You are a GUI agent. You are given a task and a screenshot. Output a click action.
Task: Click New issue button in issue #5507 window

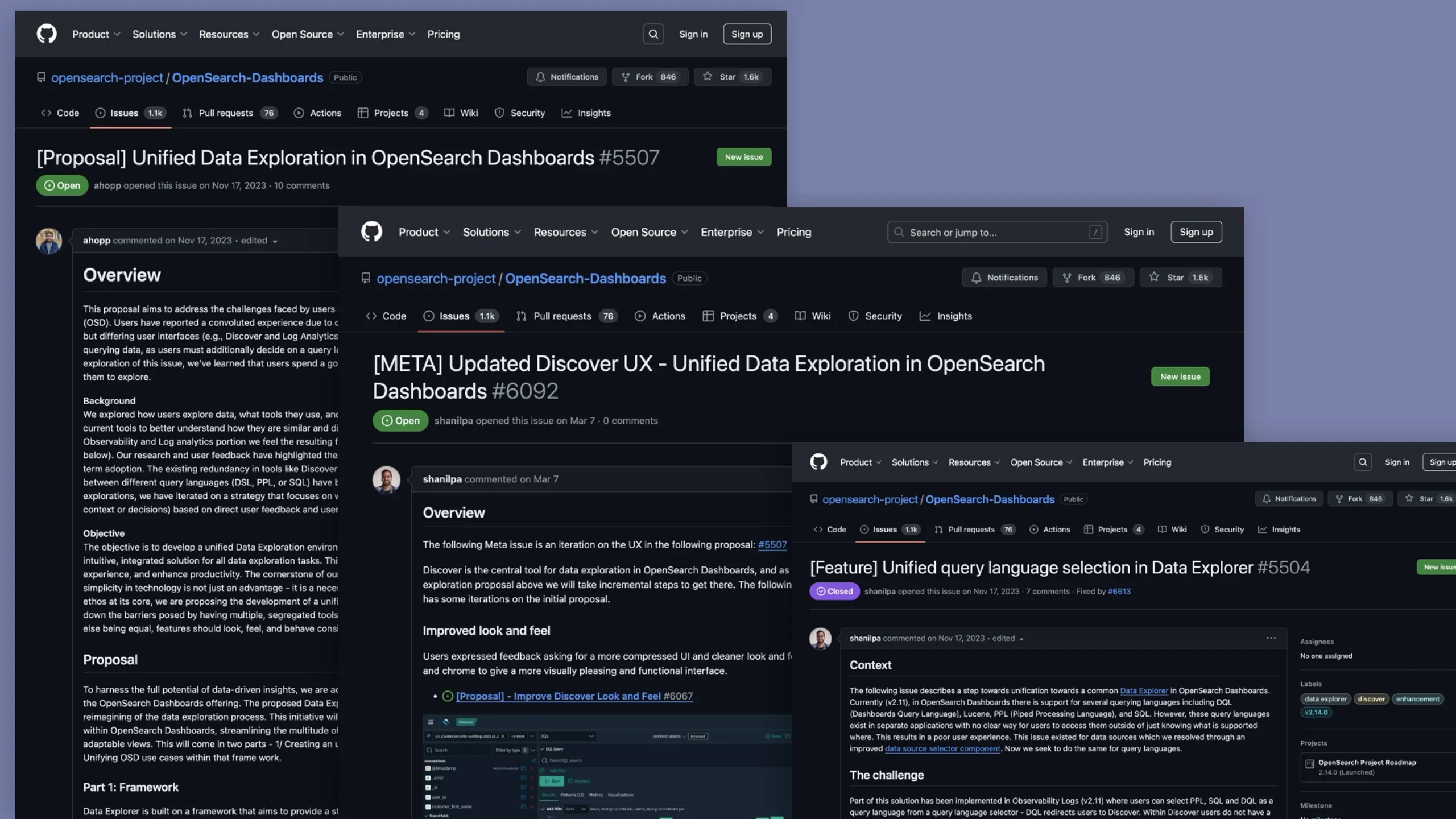pyautogui.click(x=744, y=157)
